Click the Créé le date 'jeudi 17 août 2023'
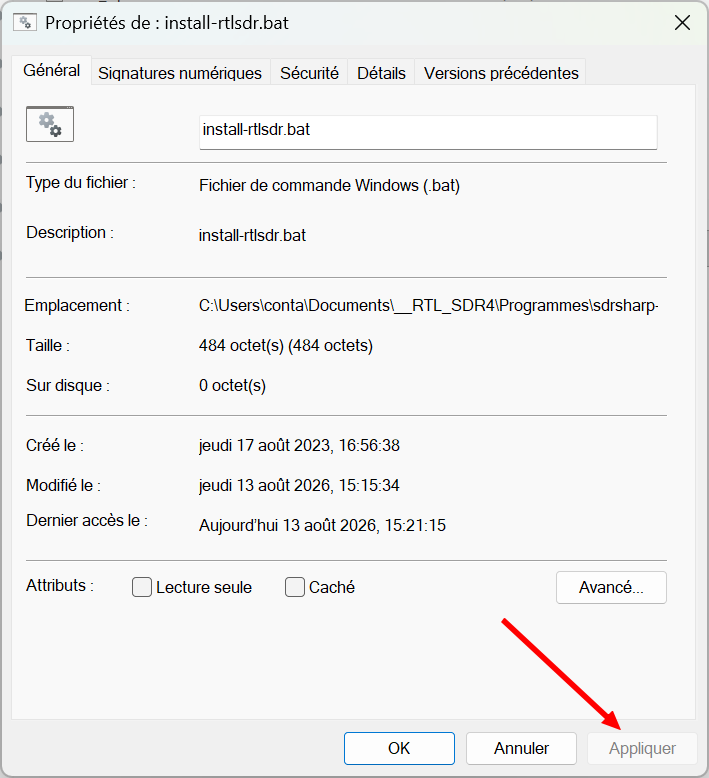709x778 pixels. pyautogui.click(x=264, y=446)
